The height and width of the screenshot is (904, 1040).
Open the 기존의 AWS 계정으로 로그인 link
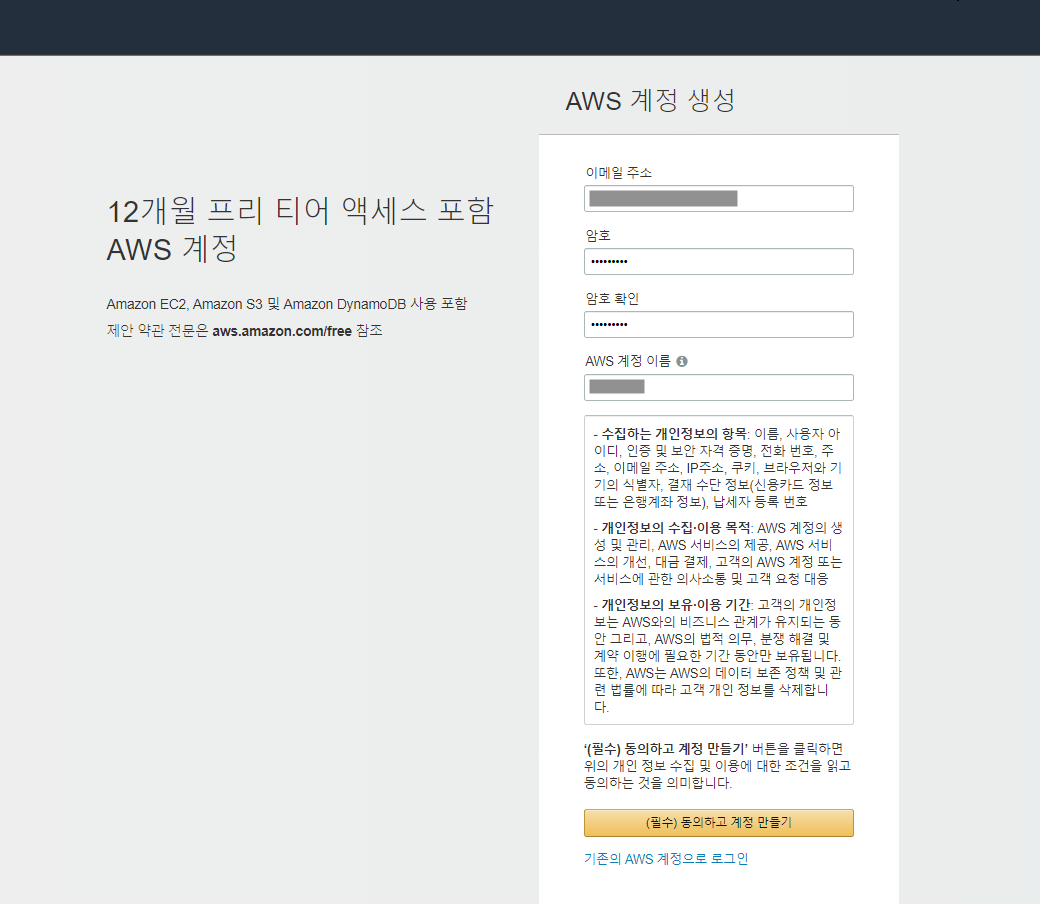(x=666, y=859)
